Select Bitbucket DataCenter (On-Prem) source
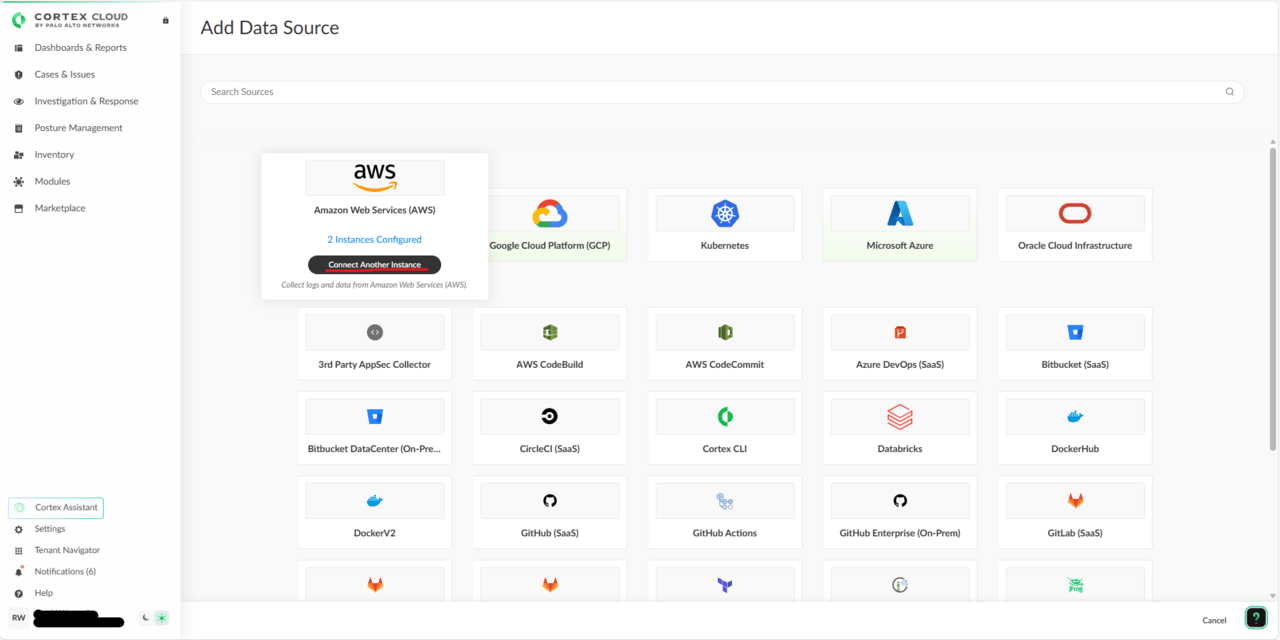The image size is (1280, 640). (375, 428)
